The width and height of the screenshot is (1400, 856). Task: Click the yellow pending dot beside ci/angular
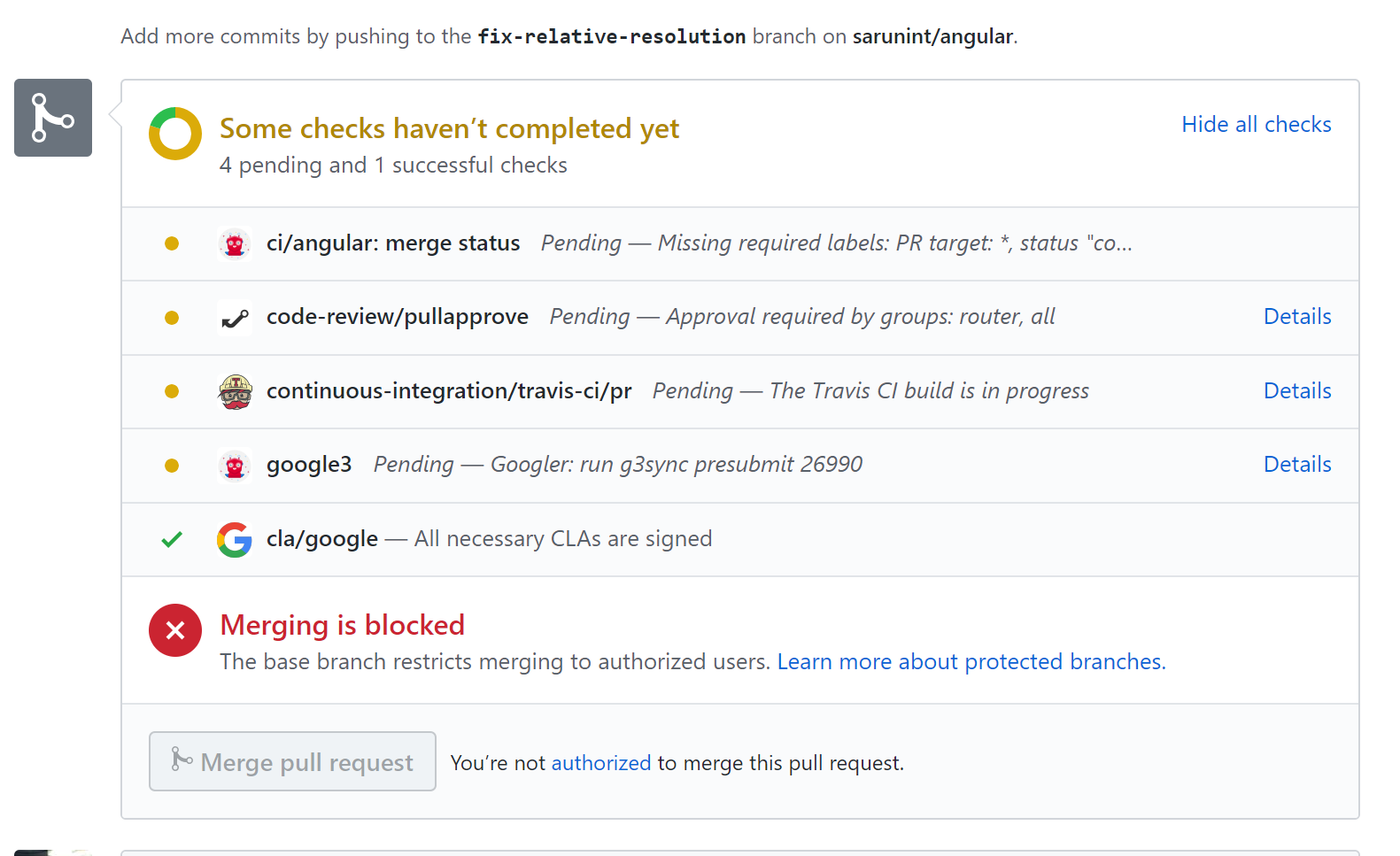point(172,243)
